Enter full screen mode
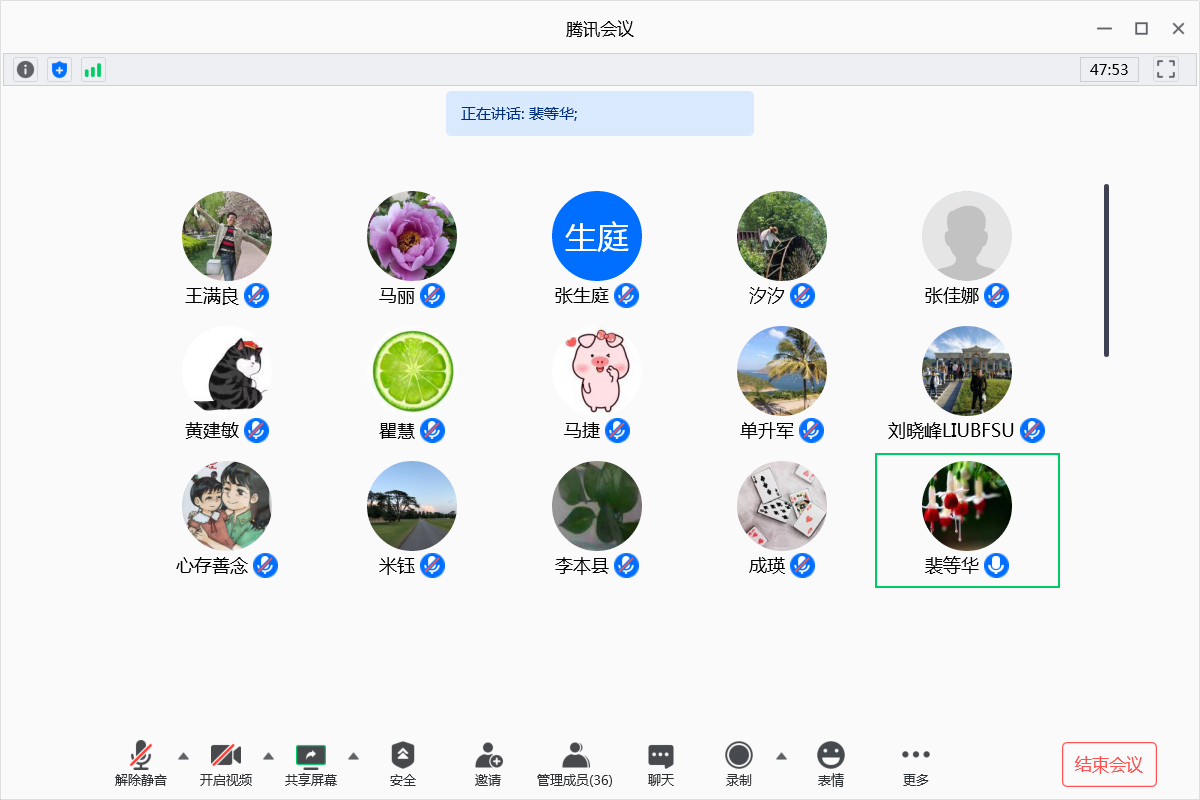The height and width of the screenshot is (800, 1200). (x=1165, y=69)
